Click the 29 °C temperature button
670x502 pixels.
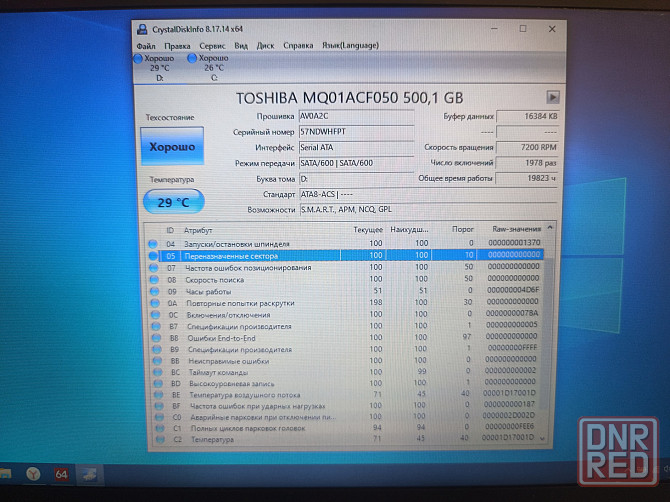pyautogui.click(x=173, y=202)
